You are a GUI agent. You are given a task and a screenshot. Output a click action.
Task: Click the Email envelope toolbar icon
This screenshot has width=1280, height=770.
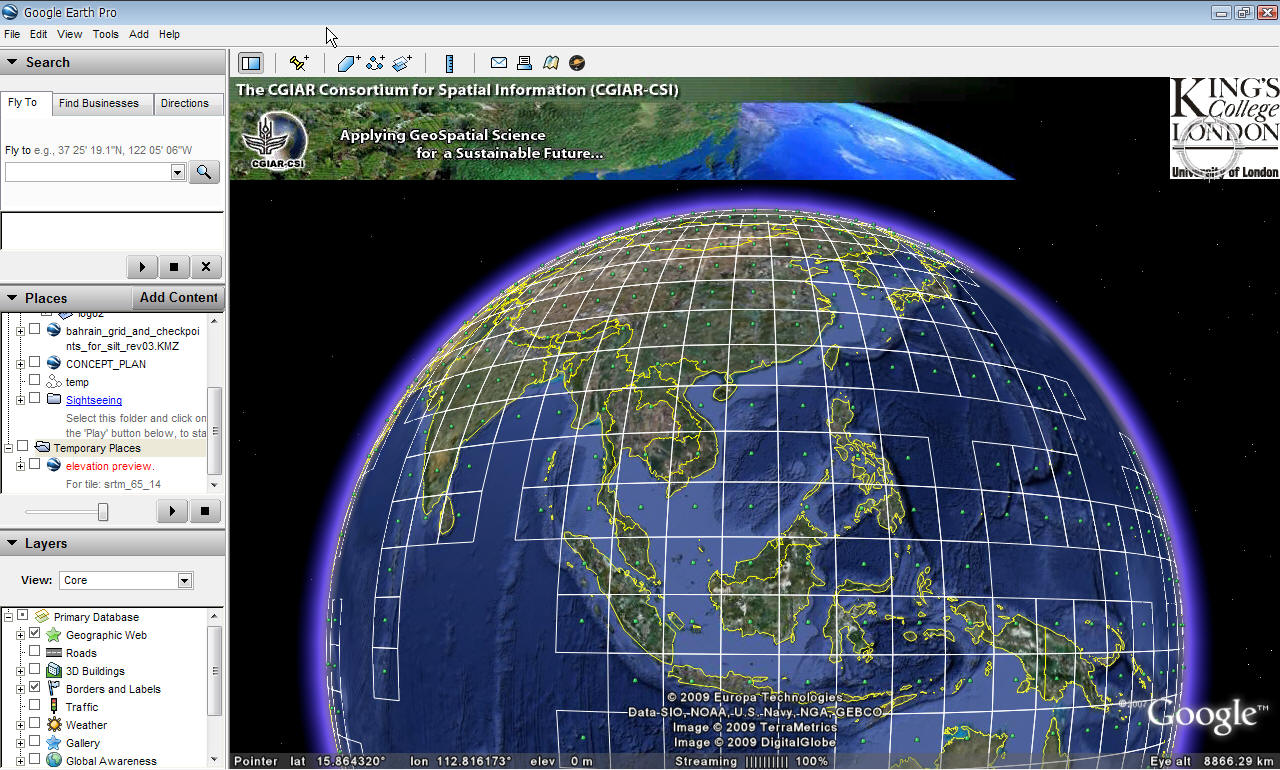click(498, 63)
